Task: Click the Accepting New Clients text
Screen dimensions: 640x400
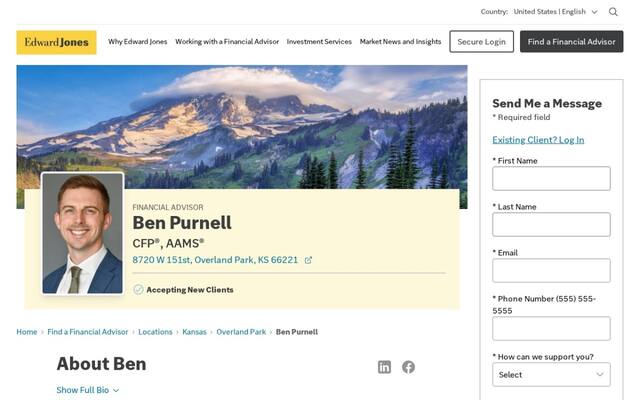Action: [190, 290]
